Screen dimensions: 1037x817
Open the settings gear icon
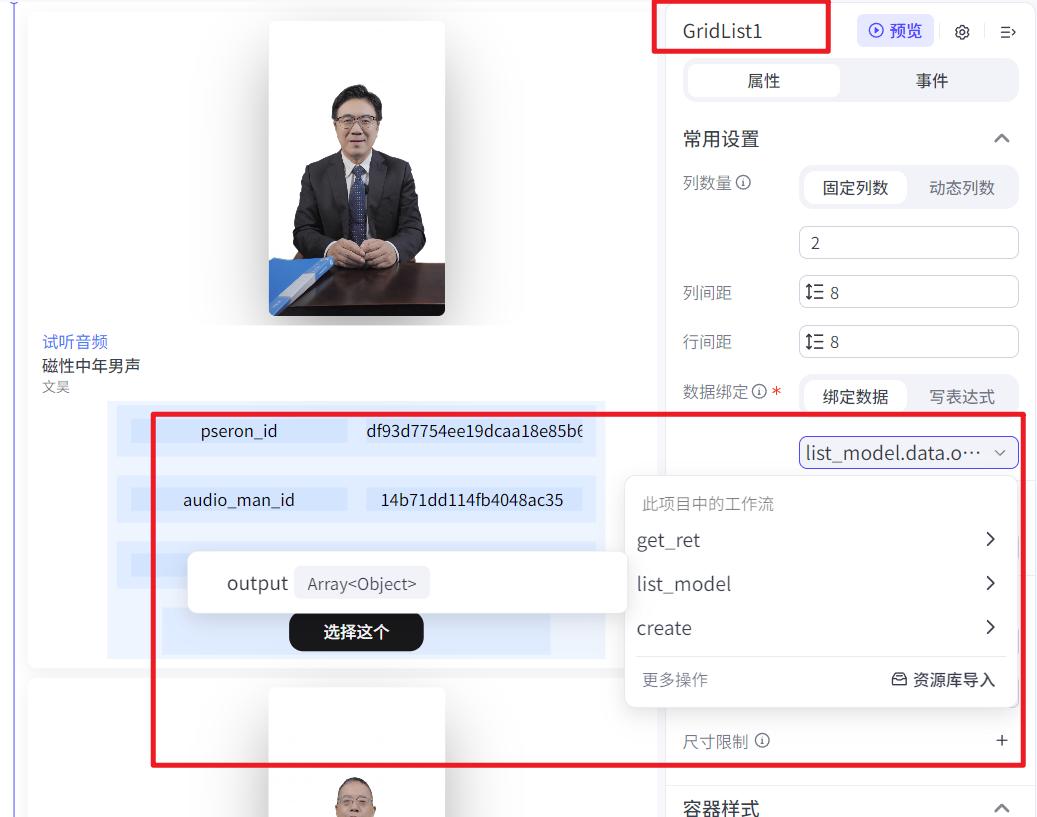[961, 31]
